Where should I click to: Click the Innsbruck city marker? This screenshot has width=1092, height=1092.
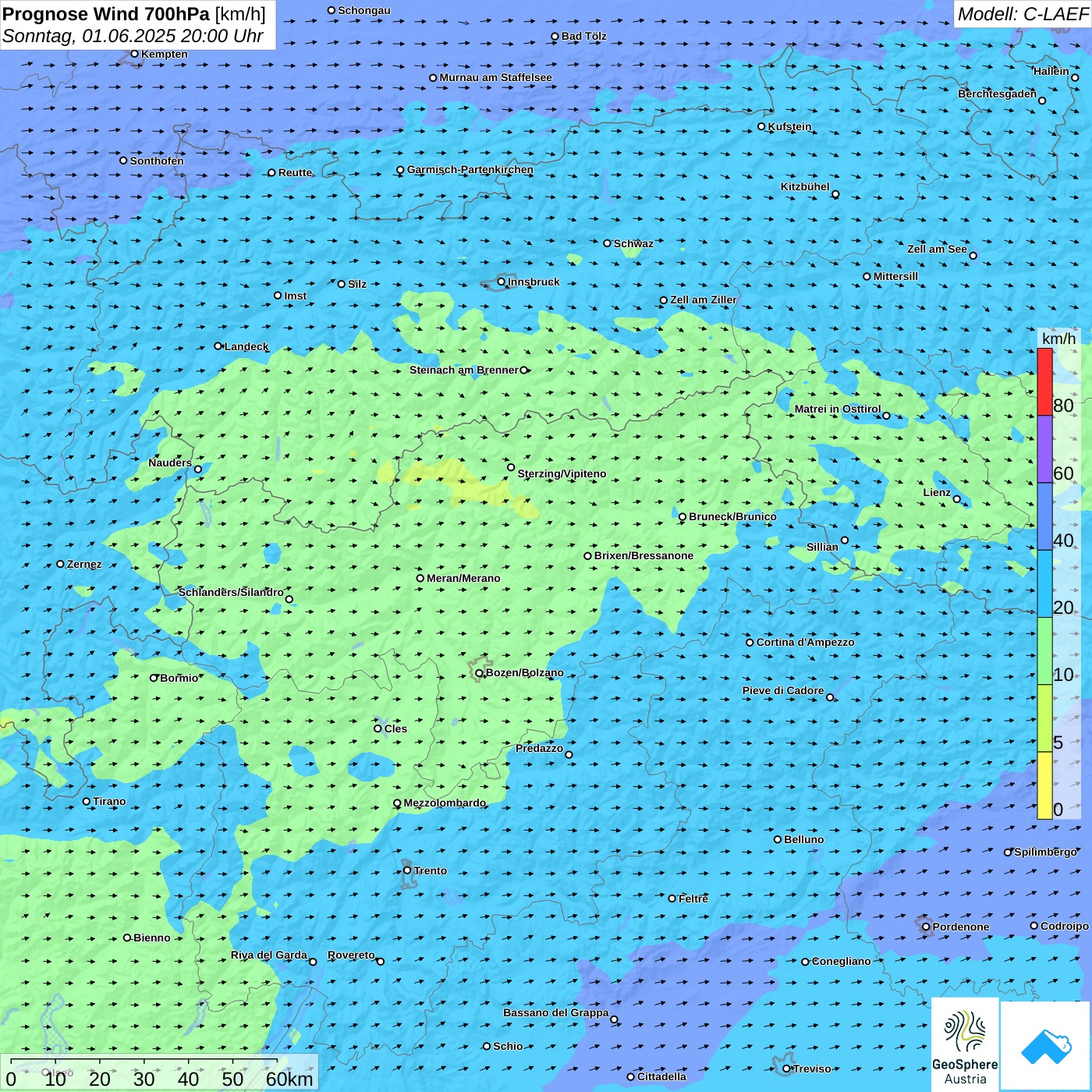point(502,282)
